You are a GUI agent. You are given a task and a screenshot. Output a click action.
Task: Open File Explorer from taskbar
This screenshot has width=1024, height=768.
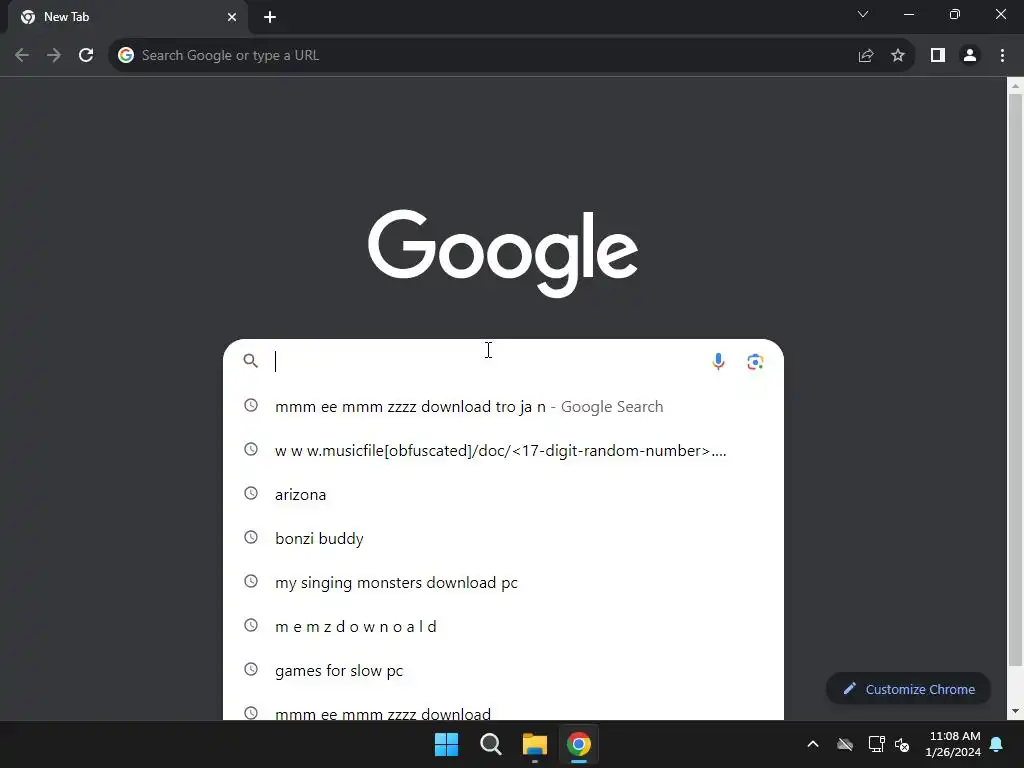535,744
